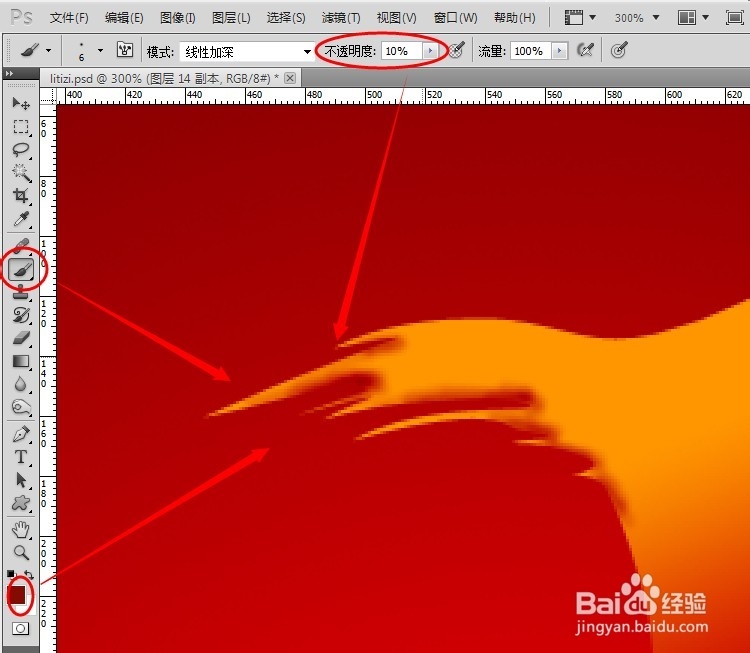
Task: Open the 图层(L) menu
Action: [x=231, y=18]
